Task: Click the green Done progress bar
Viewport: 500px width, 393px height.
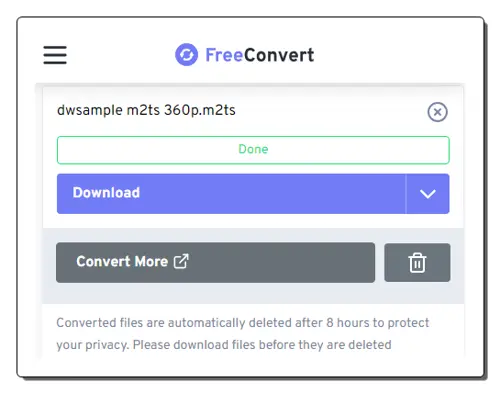Action: 253,150
